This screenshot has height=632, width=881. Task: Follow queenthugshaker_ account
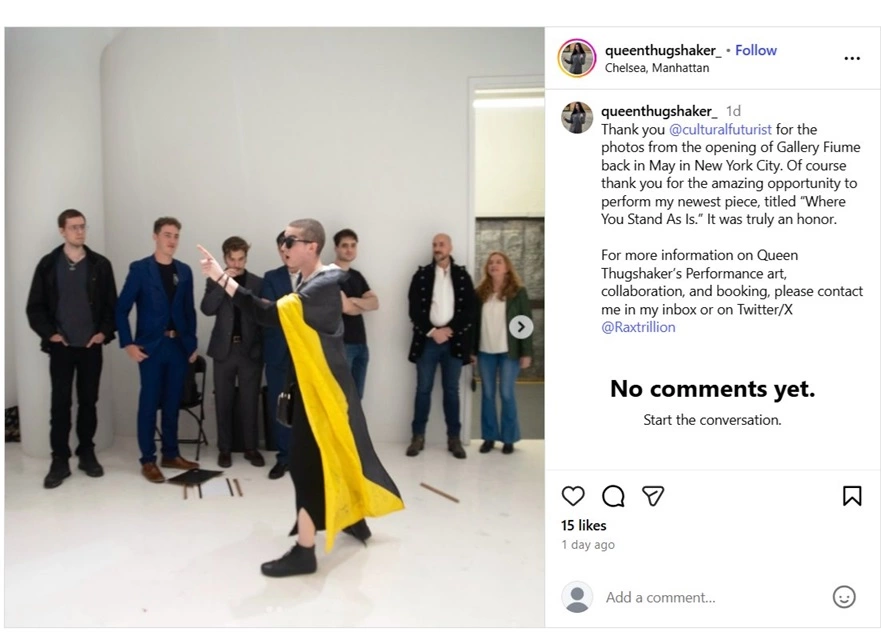tap(756, 51)
